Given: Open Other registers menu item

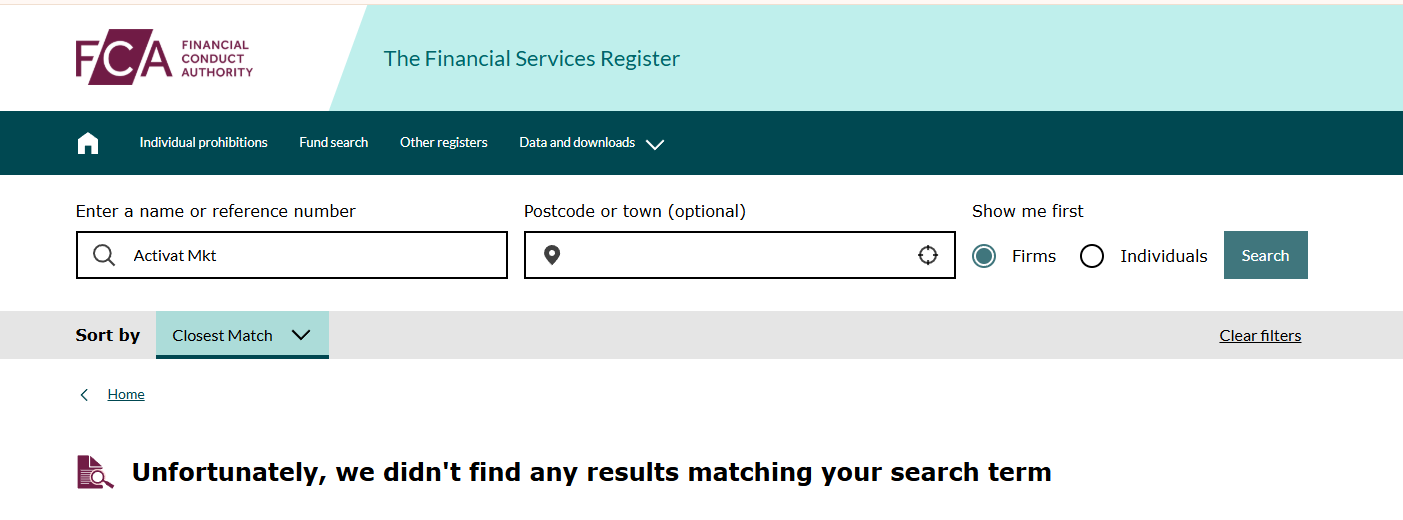Looking at the screenshot, I should tap(443, 143).
